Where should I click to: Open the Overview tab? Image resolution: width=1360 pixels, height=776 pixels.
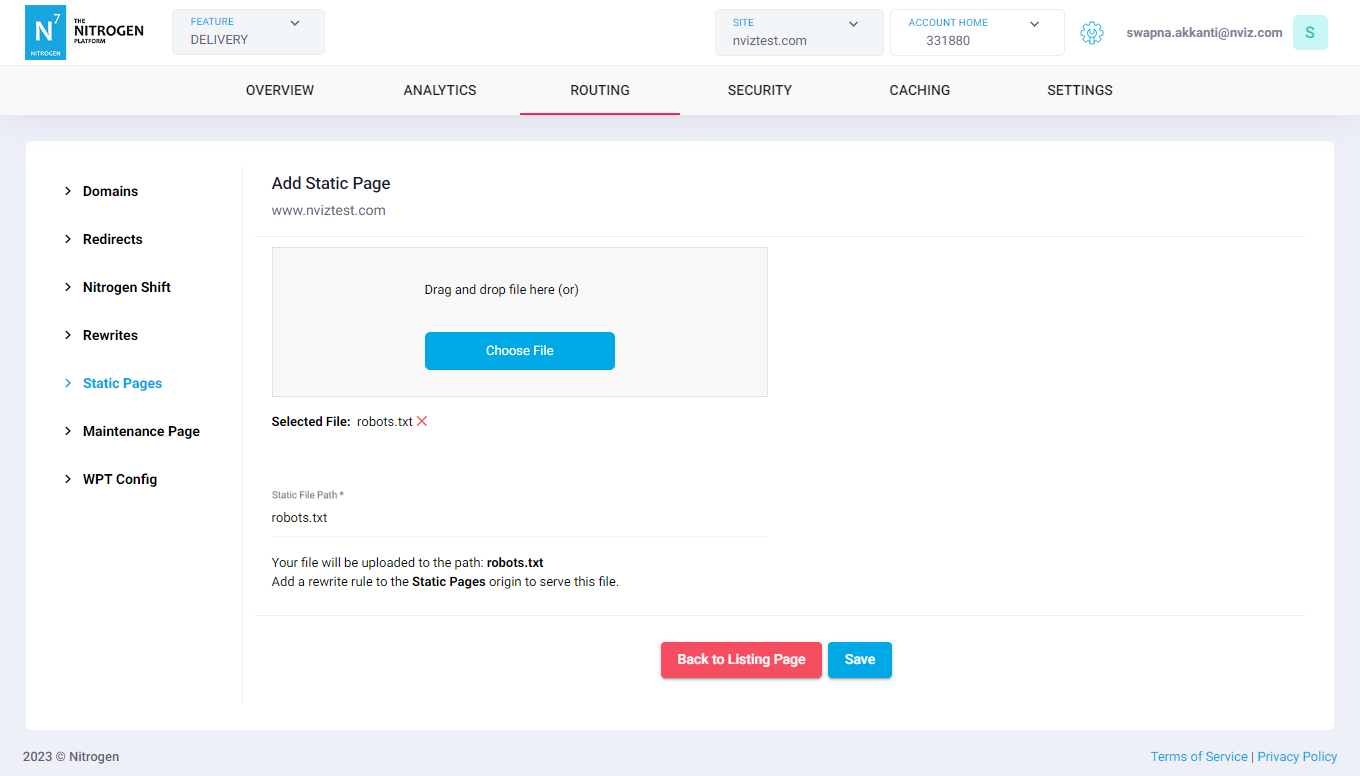point(280,90)
